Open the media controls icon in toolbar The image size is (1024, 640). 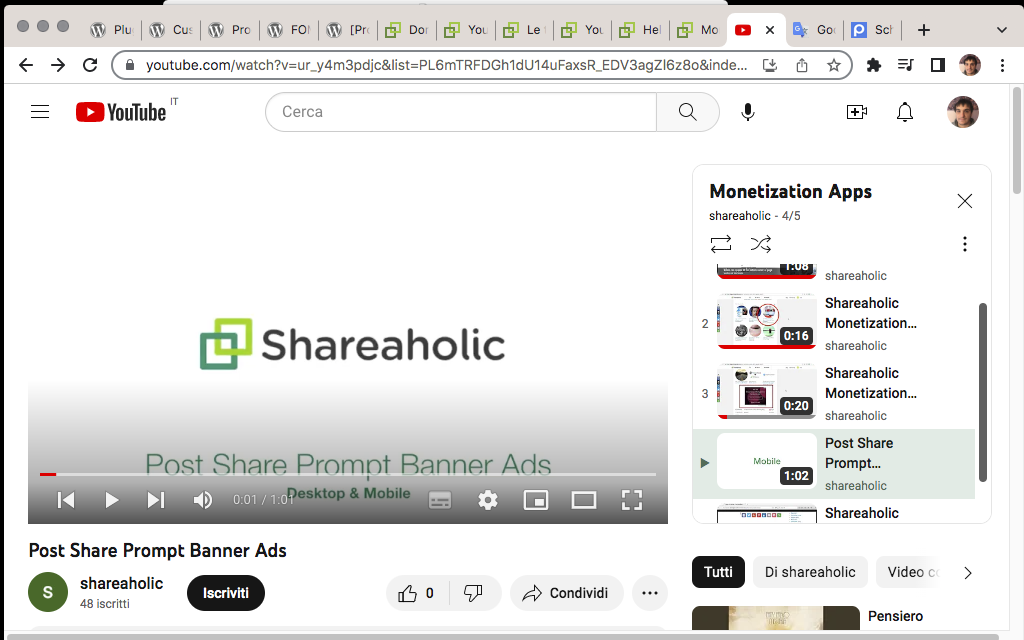[x=905, y=65]
